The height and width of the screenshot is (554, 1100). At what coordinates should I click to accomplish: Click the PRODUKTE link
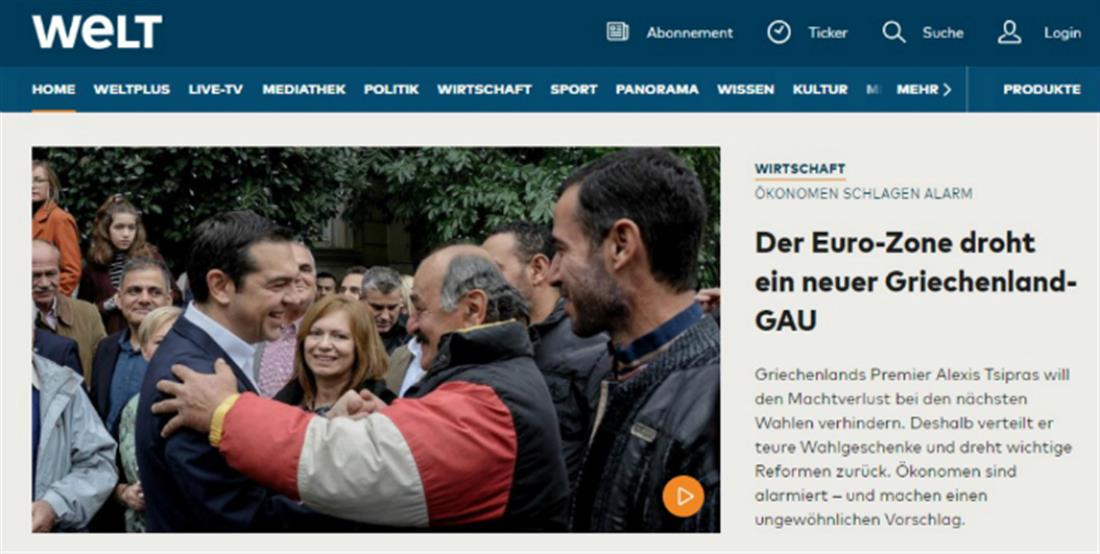(x=1042, y=90)
